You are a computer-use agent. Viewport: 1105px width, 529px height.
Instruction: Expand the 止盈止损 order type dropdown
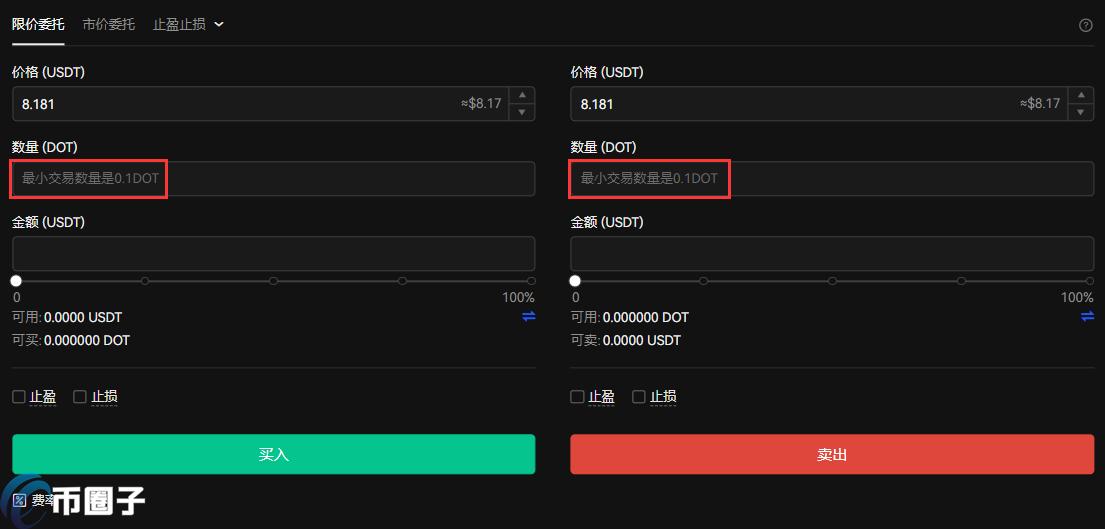[x=188, y=24]
